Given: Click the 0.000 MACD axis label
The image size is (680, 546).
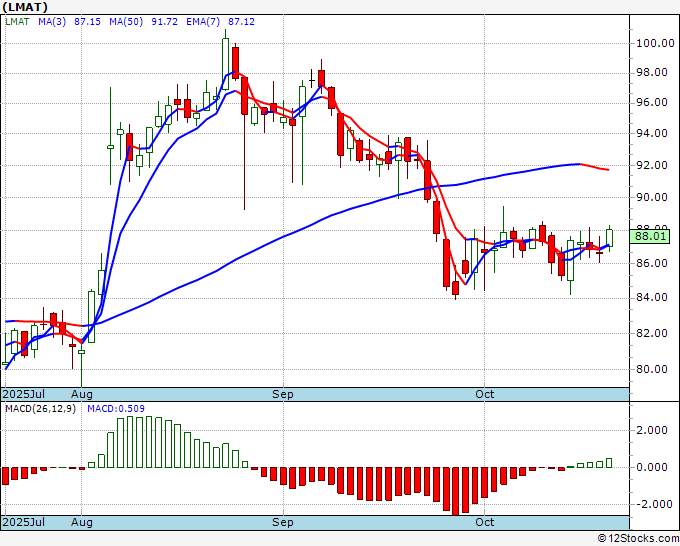Looking at the screenshot, I should [x=652, y=468].
